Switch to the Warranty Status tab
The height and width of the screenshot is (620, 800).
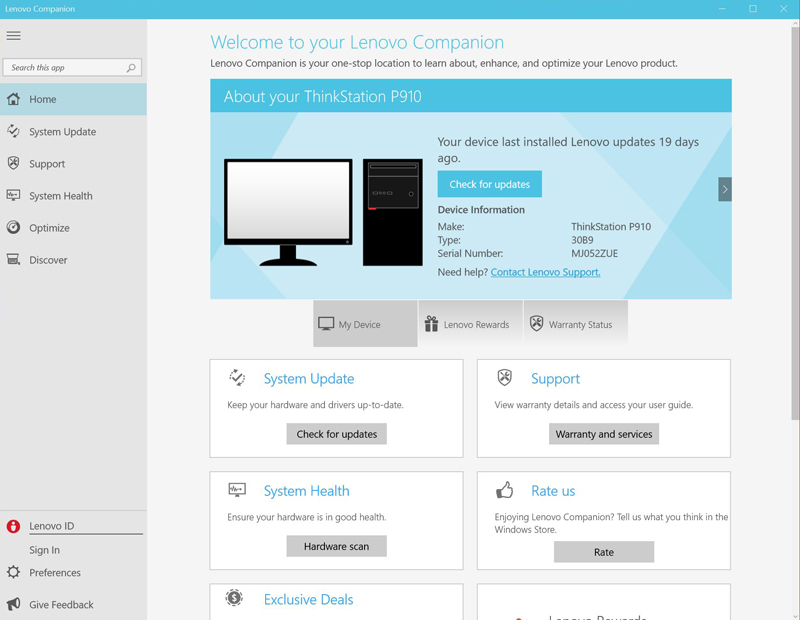[x=576, y=324]
